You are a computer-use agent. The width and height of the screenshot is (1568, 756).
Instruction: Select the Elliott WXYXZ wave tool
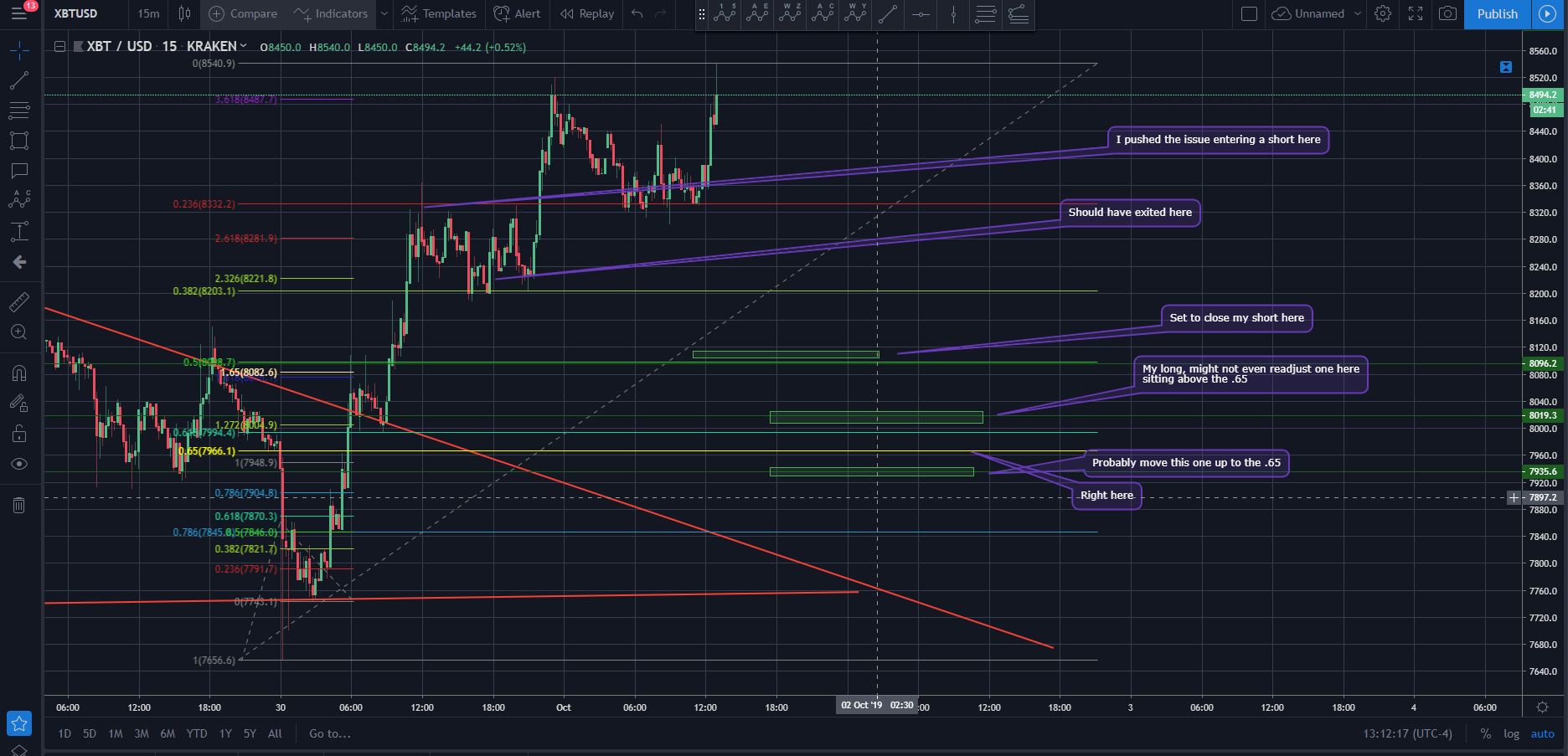point(790,13)
